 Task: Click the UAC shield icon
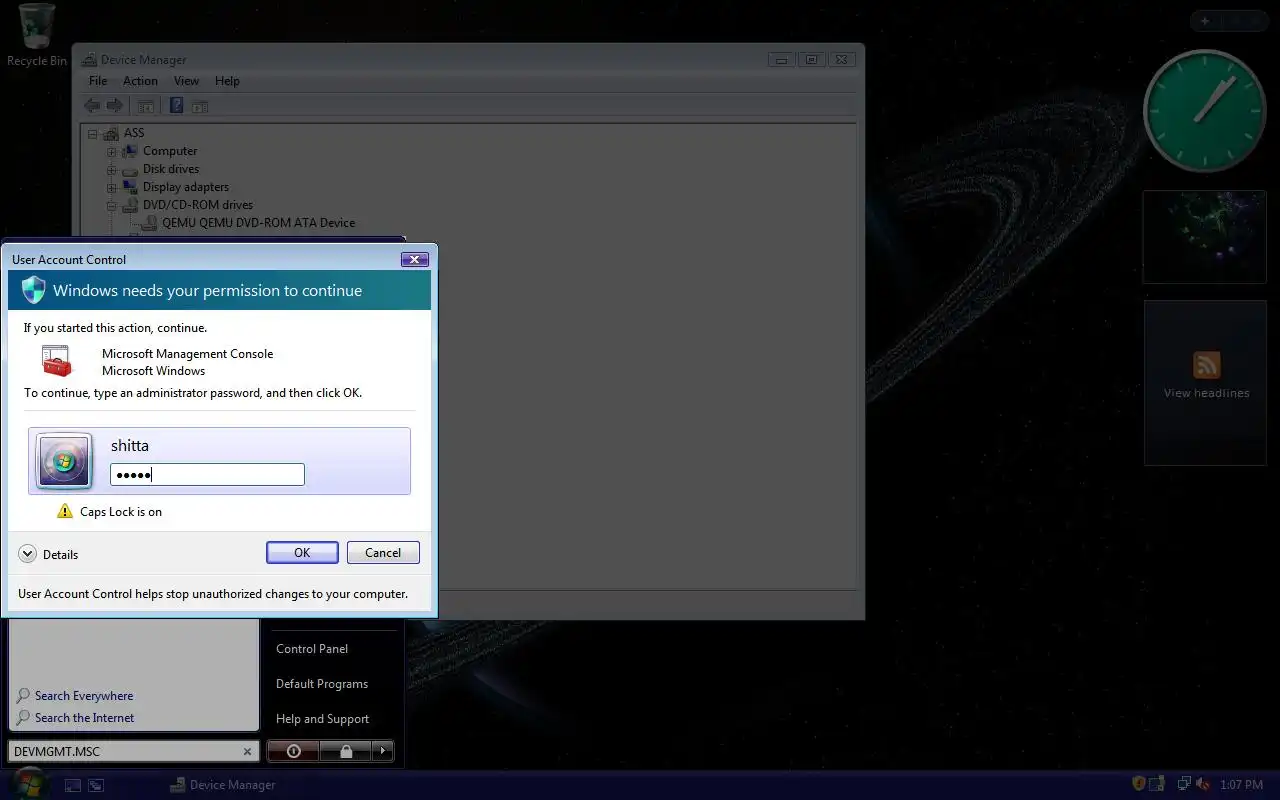(34, 290)
